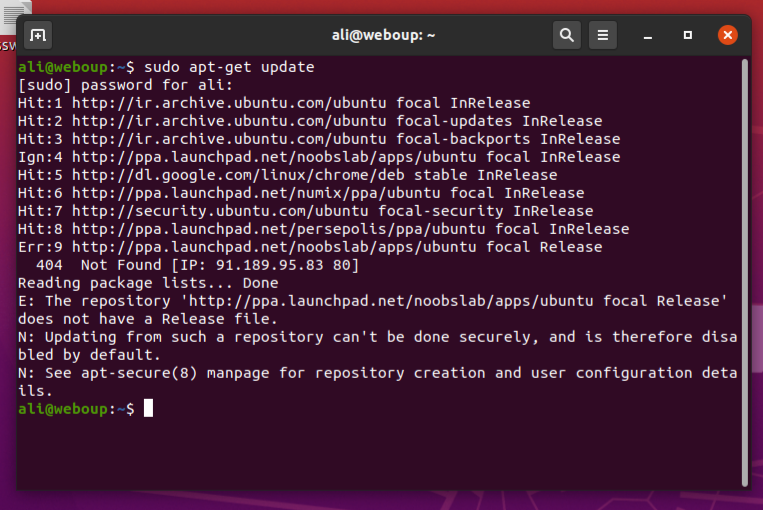Click the search magnifier icon
Image resolution: width=763 pixels, height=510 pixels.
click(x=567, y=35)
